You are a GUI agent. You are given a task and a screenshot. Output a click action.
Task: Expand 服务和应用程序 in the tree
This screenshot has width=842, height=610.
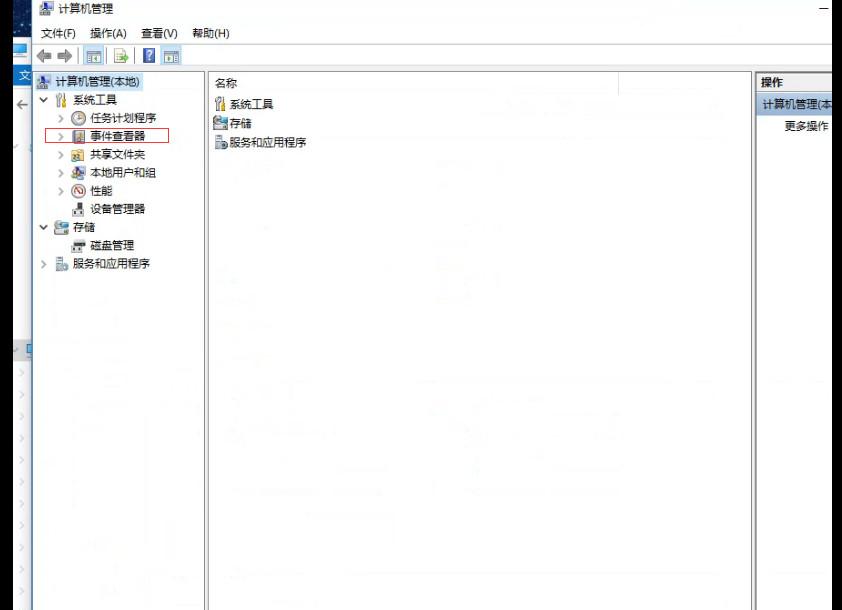point(44,264)
